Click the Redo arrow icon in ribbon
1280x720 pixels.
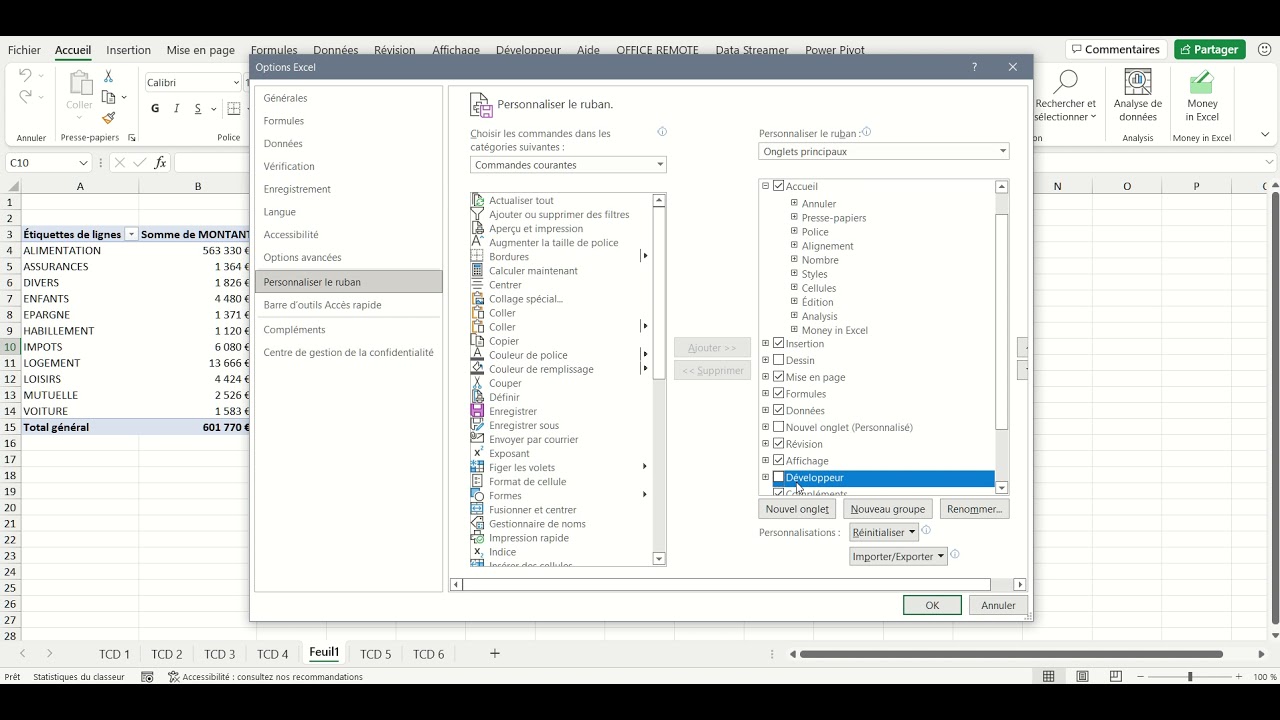pyautogui.click(x=25, y=97)
